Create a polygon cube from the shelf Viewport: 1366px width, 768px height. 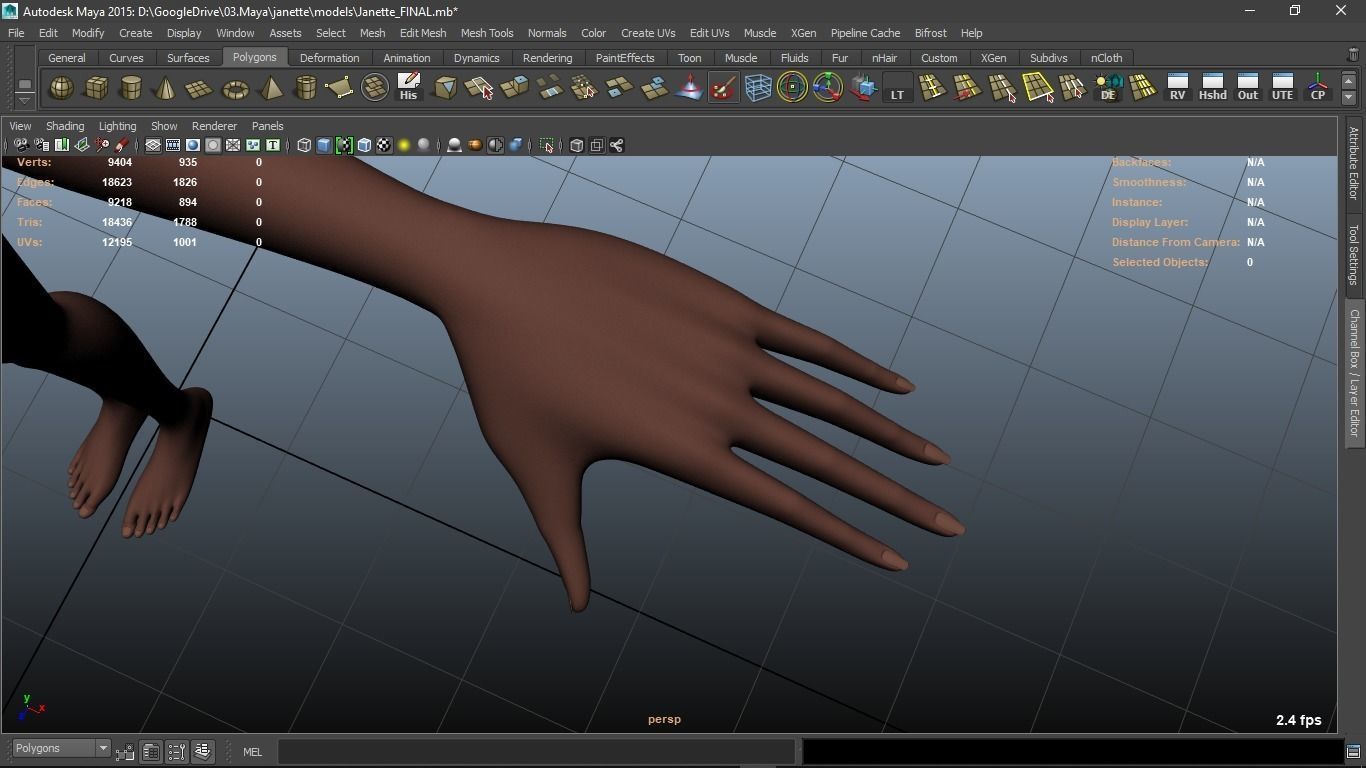coord(96,88)
